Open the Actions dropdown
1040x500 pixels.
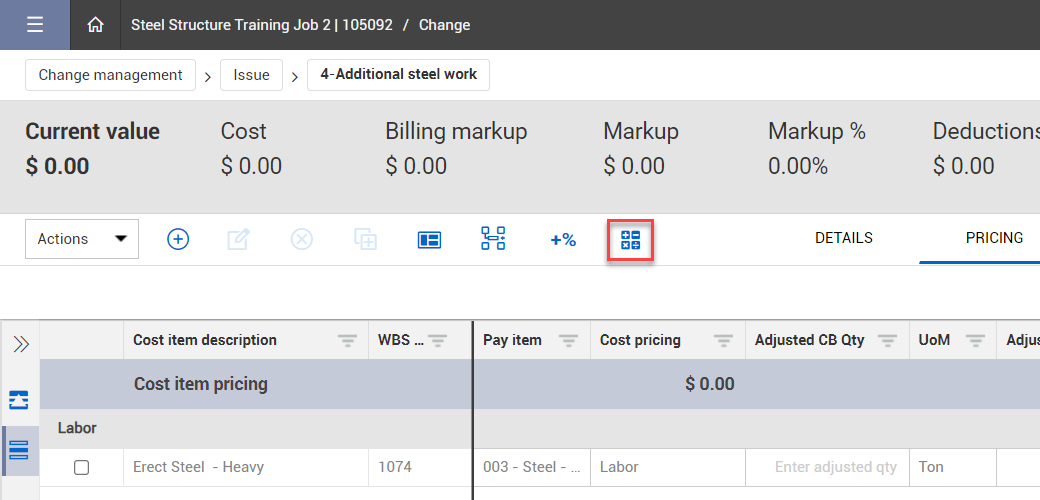tap(82, 239)
